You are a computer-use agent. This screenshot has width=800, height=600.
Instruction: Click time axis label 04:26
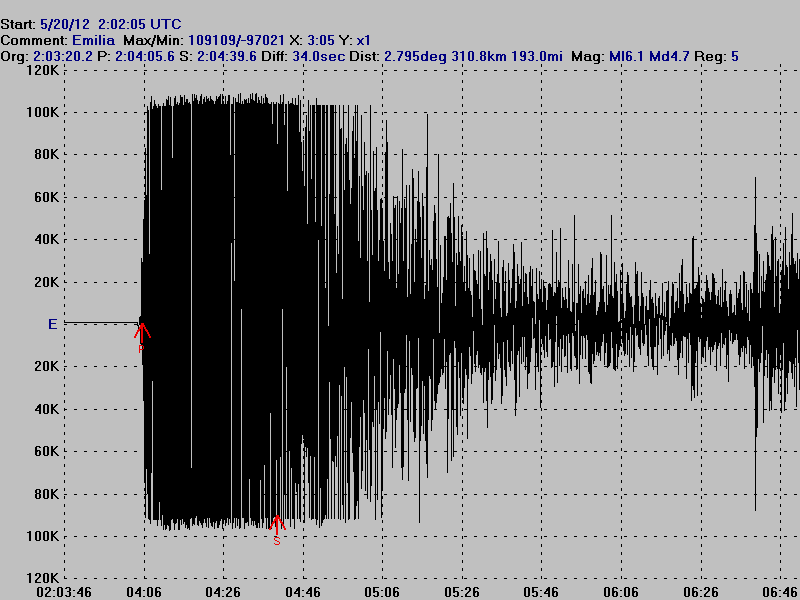223,592
